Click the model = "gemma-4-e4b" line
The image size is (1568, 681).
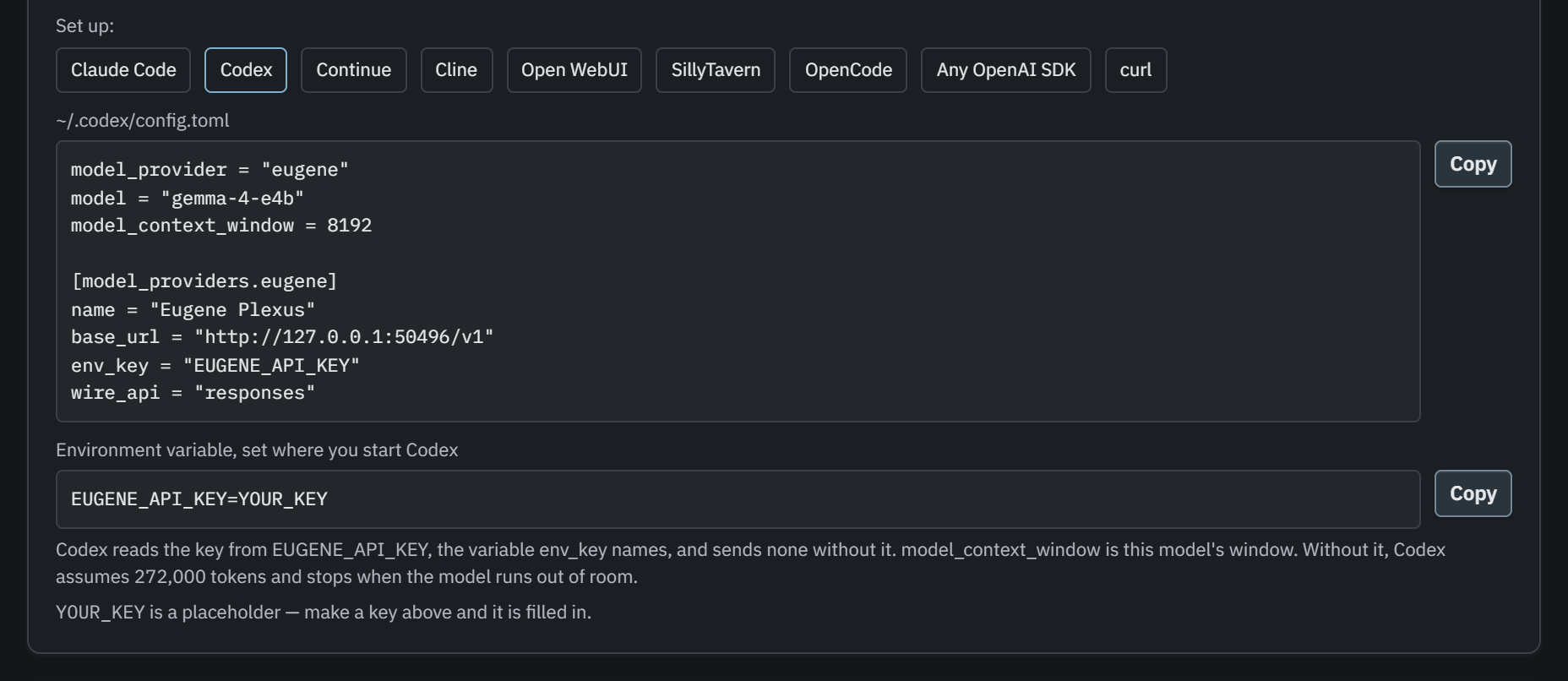click(188, 198)
